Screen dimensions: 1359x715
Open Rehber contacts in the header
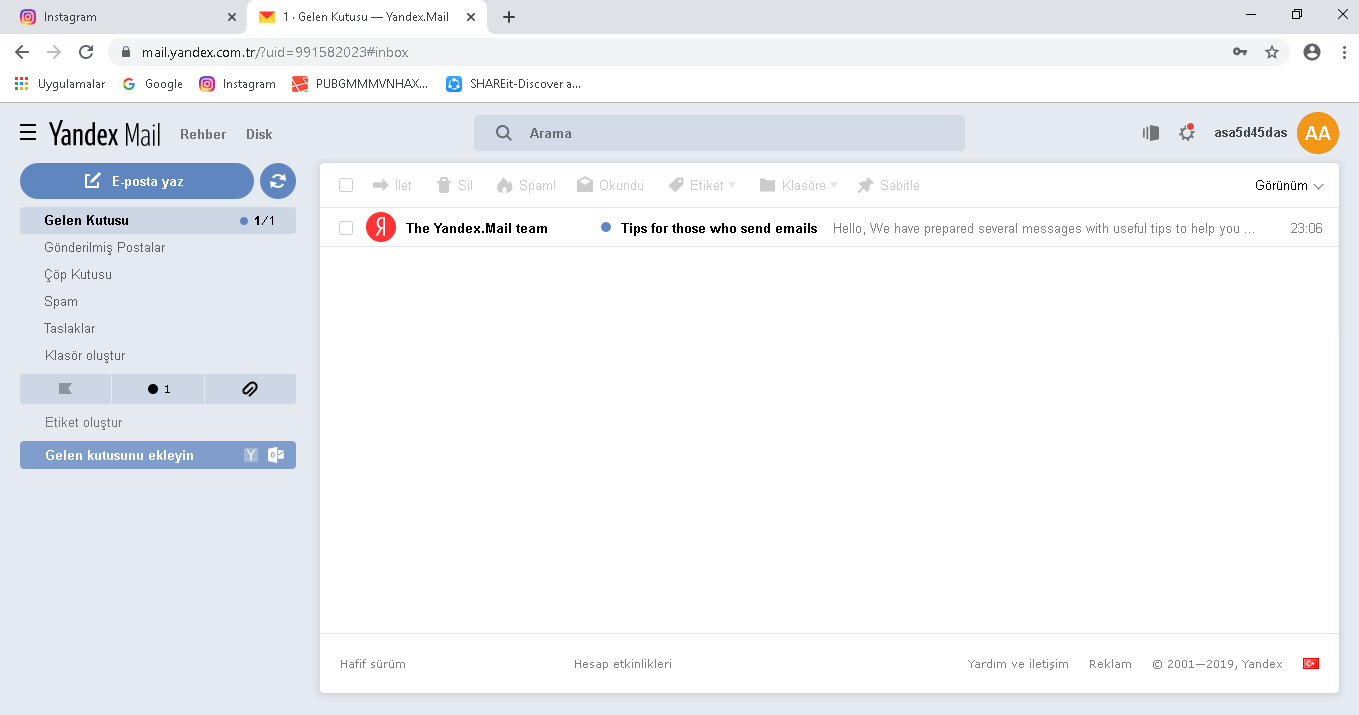point(203,134)
